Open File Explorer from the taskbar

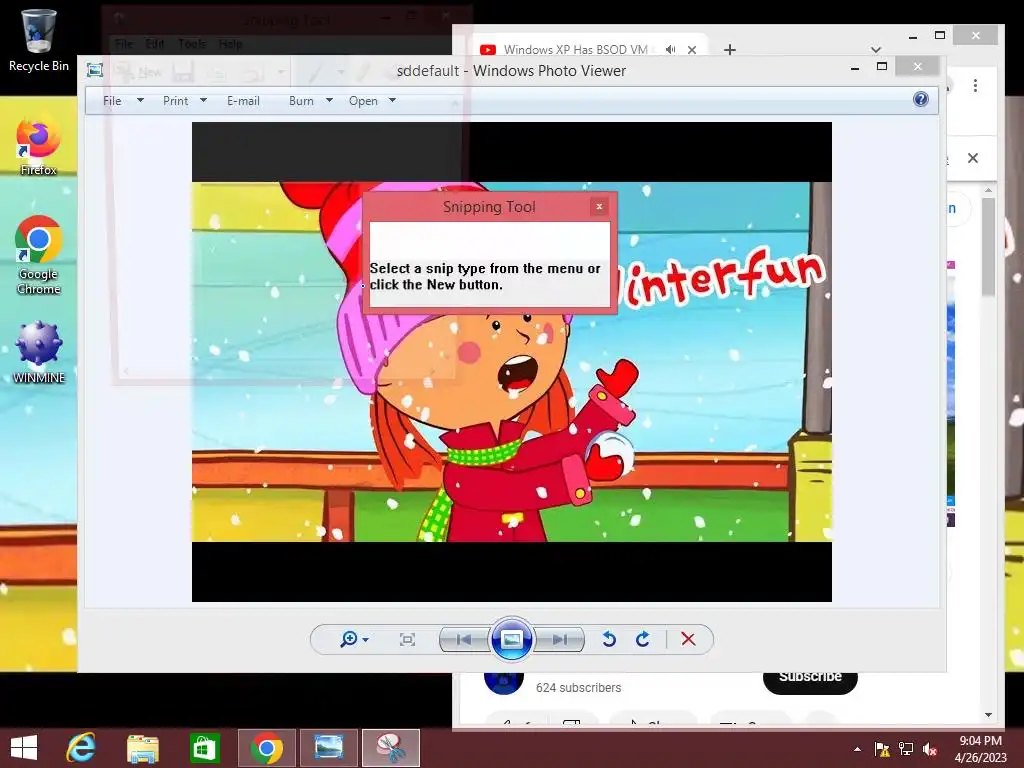[142, 748]
